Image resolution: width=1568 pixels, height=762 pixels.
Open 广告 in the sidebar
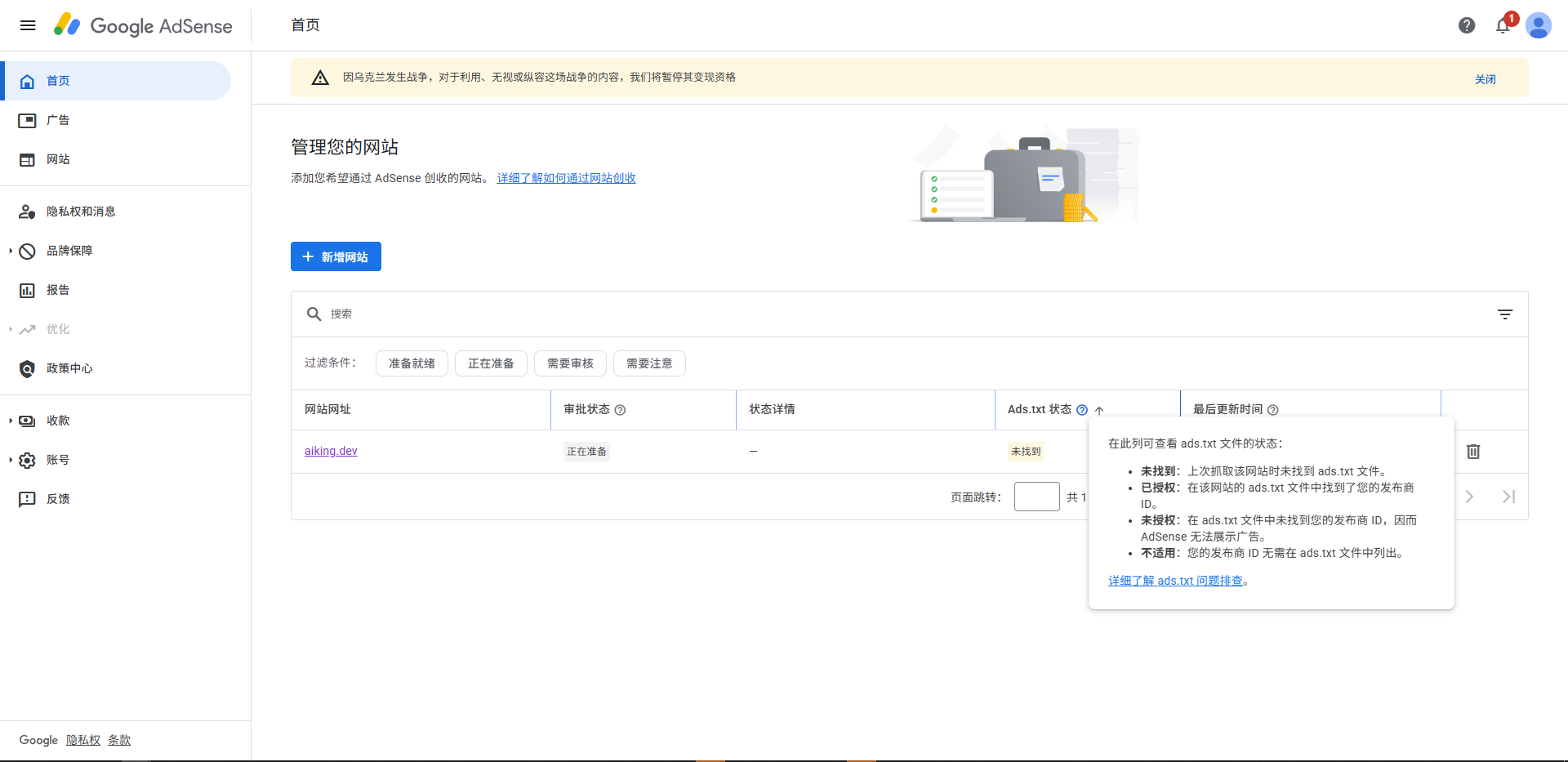click(118, 120)
